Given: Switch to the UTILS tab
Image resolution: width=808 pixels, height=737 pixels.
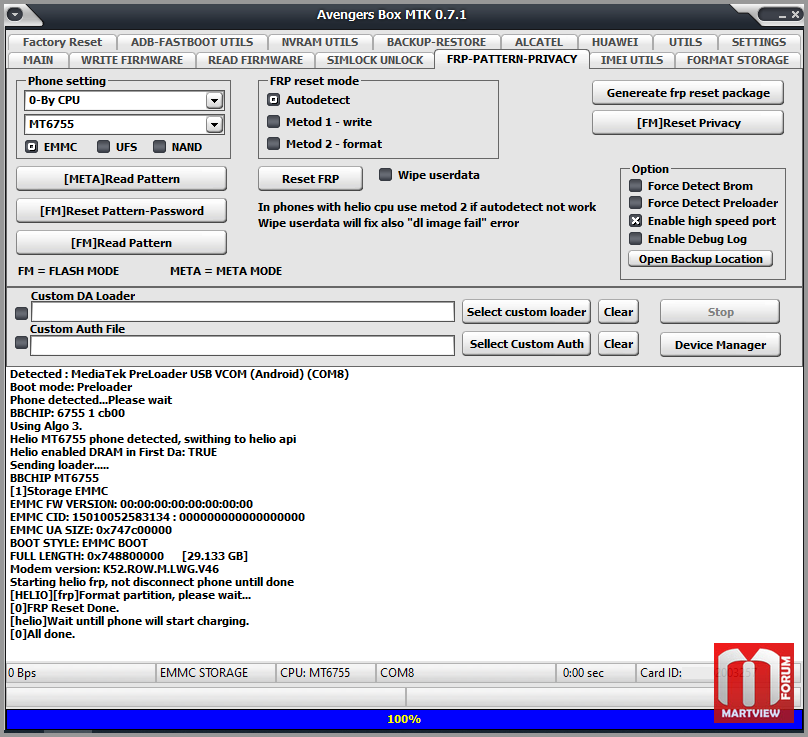Looking at the screenshot, I should 685,42.
